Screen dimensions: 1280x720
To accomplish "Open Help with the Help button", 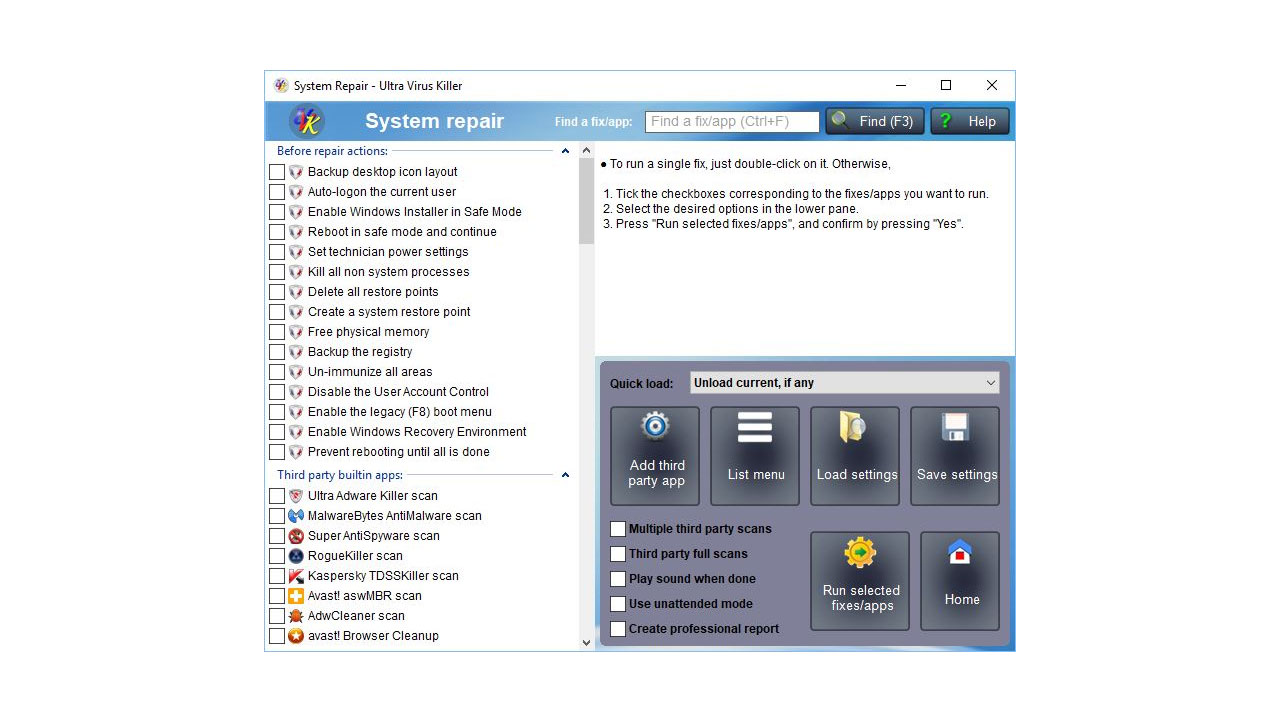I will [x=970, y=121].
